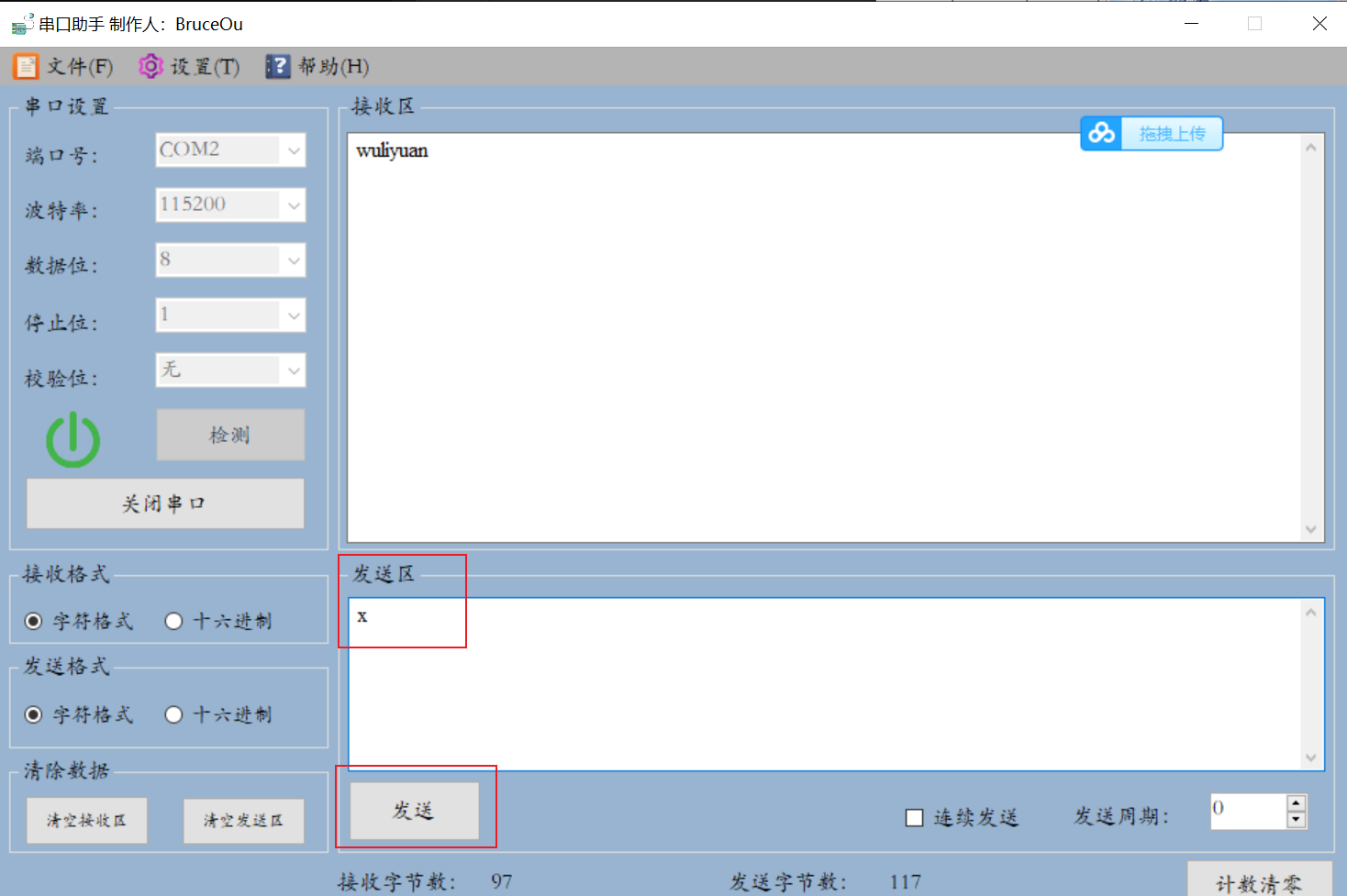Expand the 停止位 1 dropdown
The width and height of the screenshot is (1347, 896).
point(294,315)
